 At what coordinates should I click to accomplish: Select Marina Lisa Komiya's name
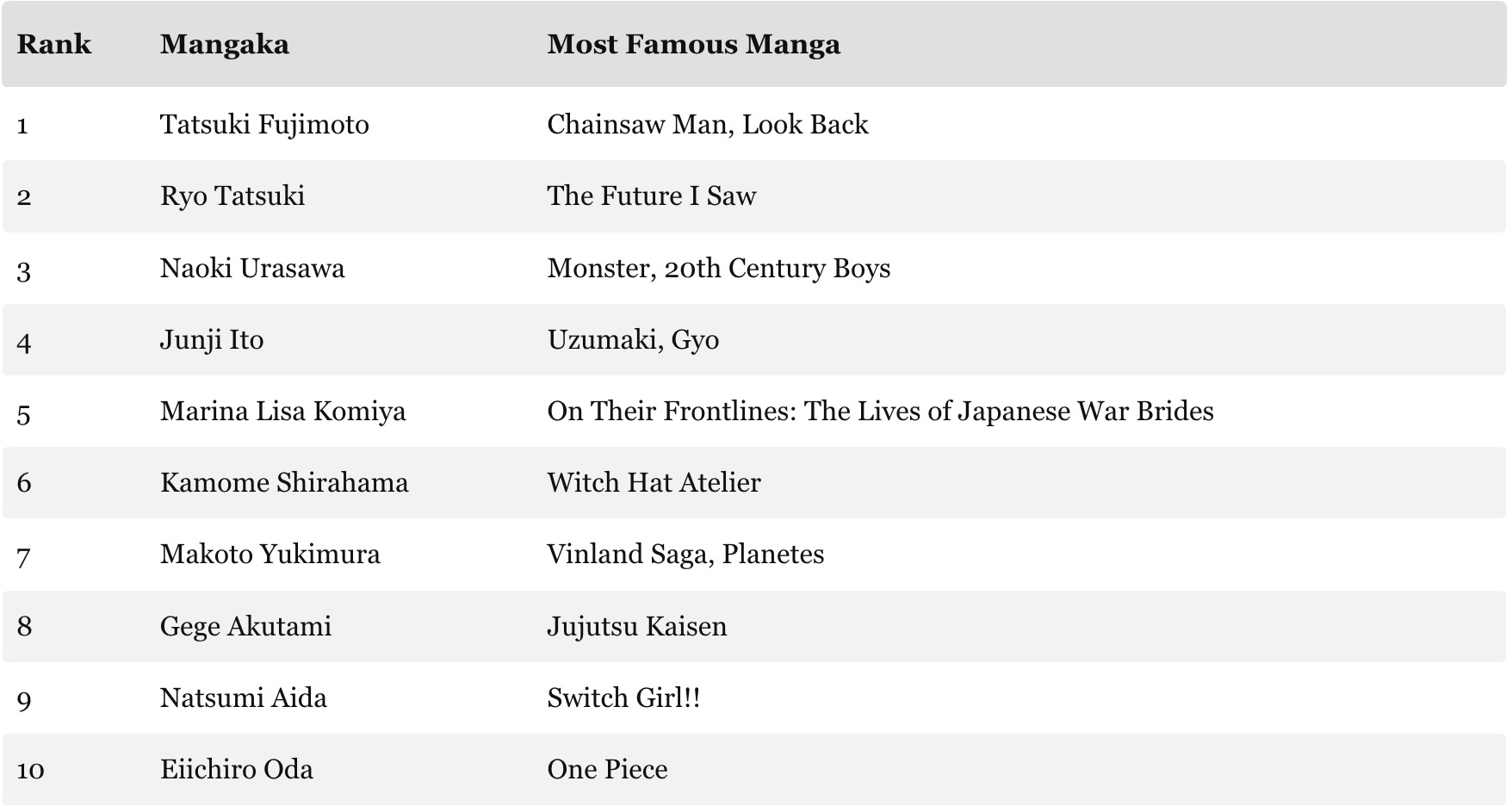coord(282,412)
